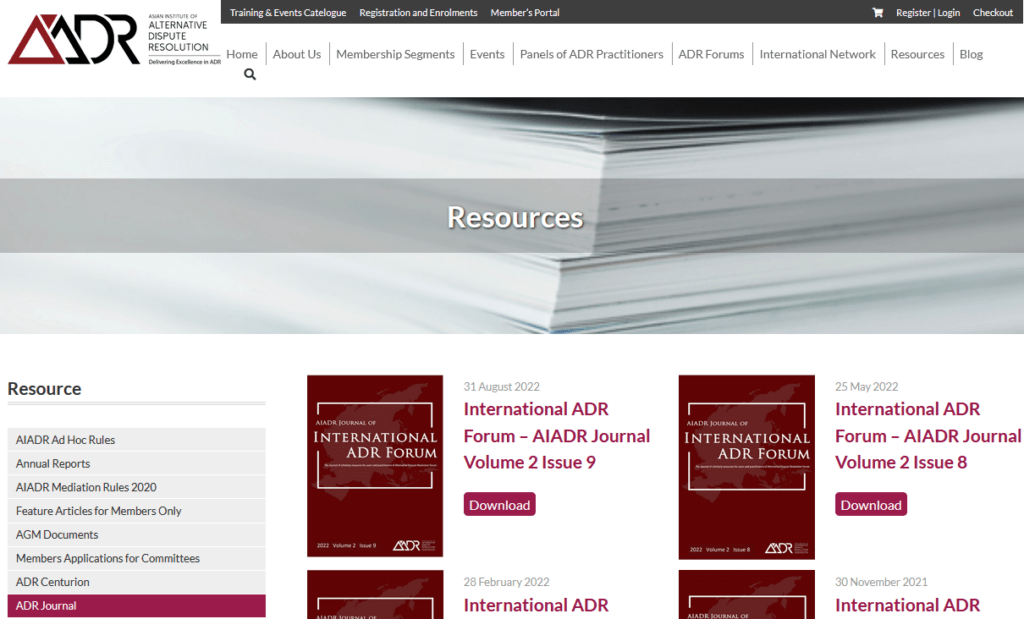Download Volume 2 Issue 9 journal
Viewport: 1024px width, 619px height.
(x=499, y=505)
